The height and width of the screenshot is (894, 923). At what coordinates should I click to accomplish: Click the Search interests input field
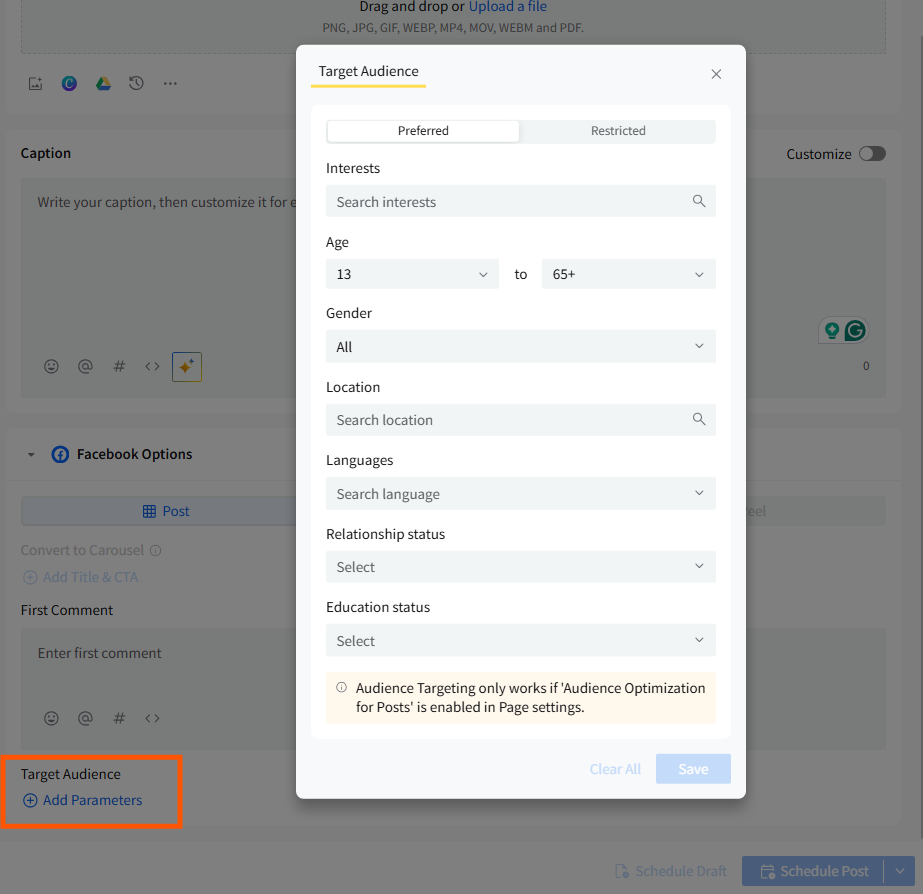click(x=520, y=201)
